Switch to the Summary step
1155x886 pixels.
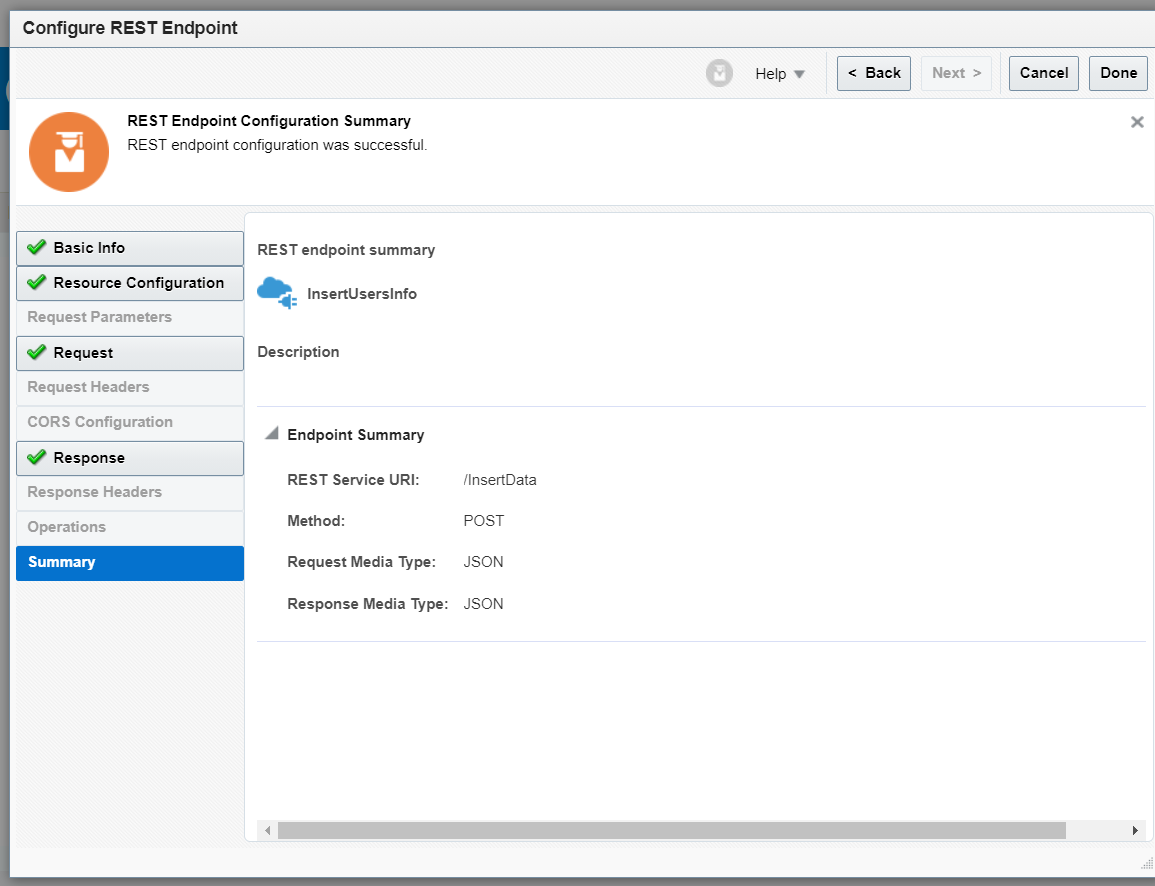click(62, 562)
